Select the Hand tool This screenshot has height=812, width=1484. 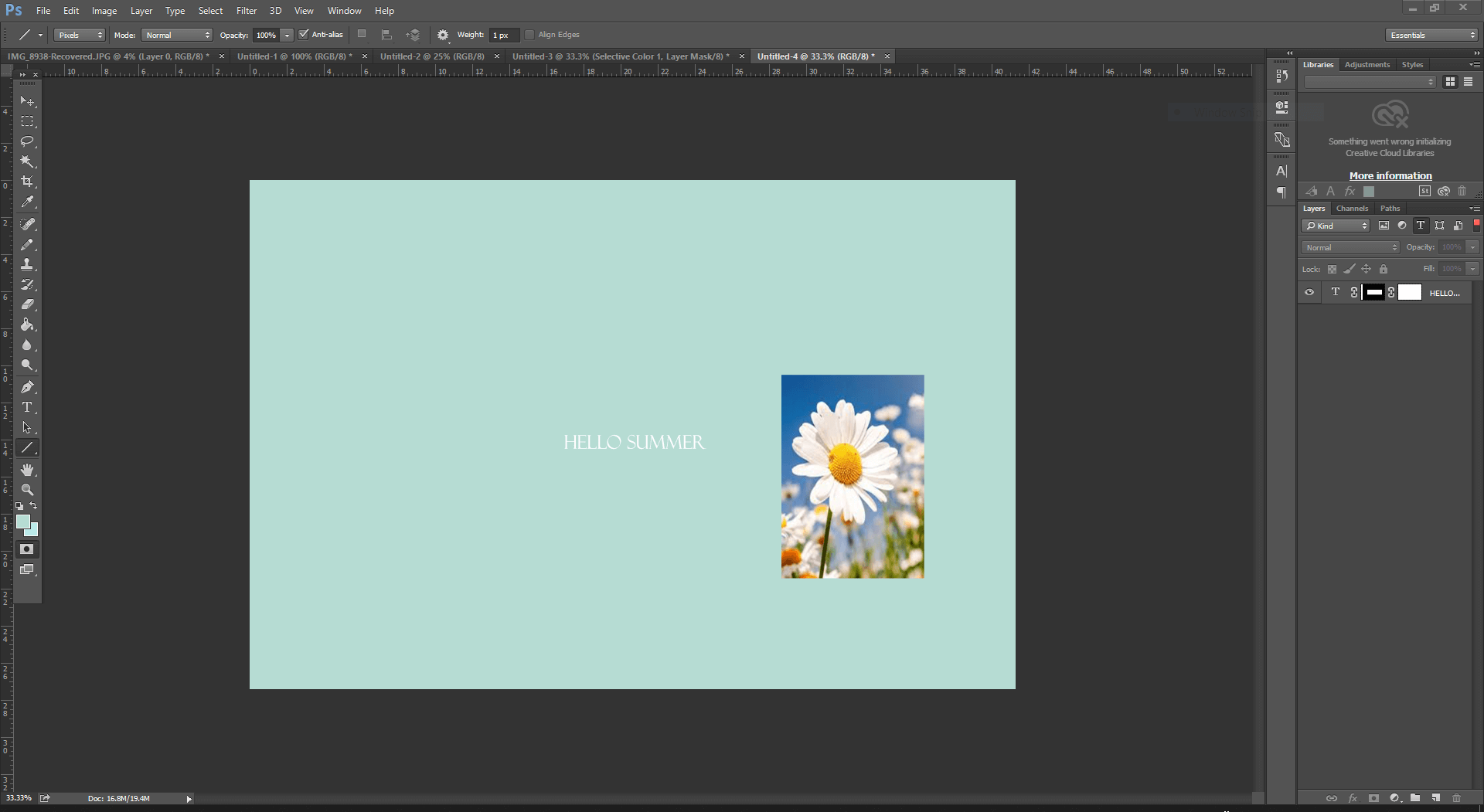[x=28, y=469]
